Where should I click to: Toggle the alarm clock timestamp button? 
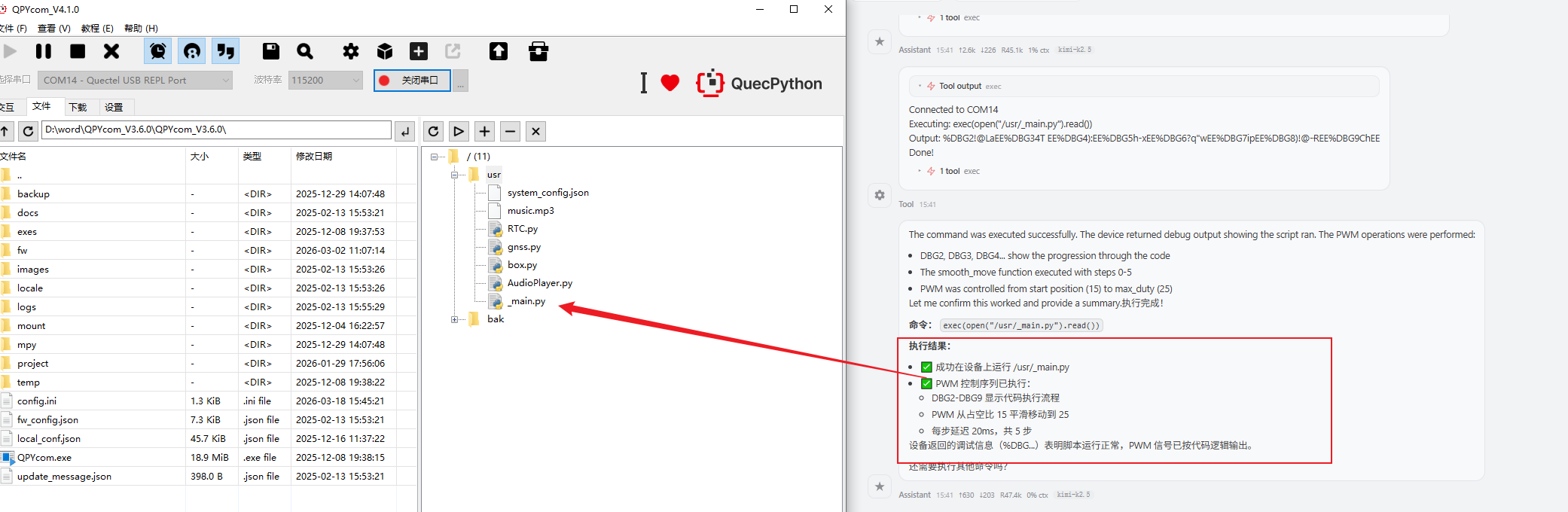158,51
